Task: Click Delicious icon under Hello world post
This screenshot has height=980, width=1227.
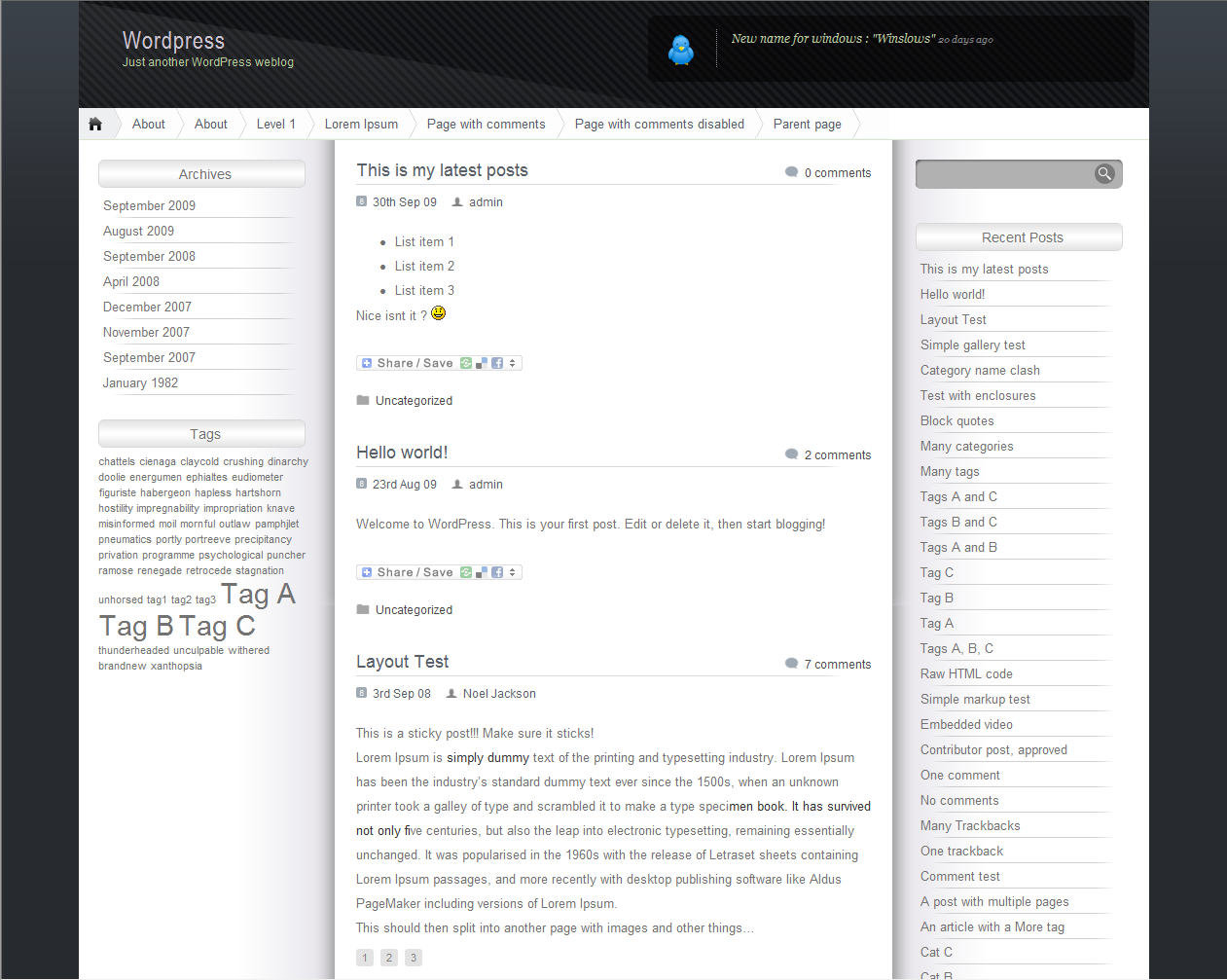Action: [482, 572]
